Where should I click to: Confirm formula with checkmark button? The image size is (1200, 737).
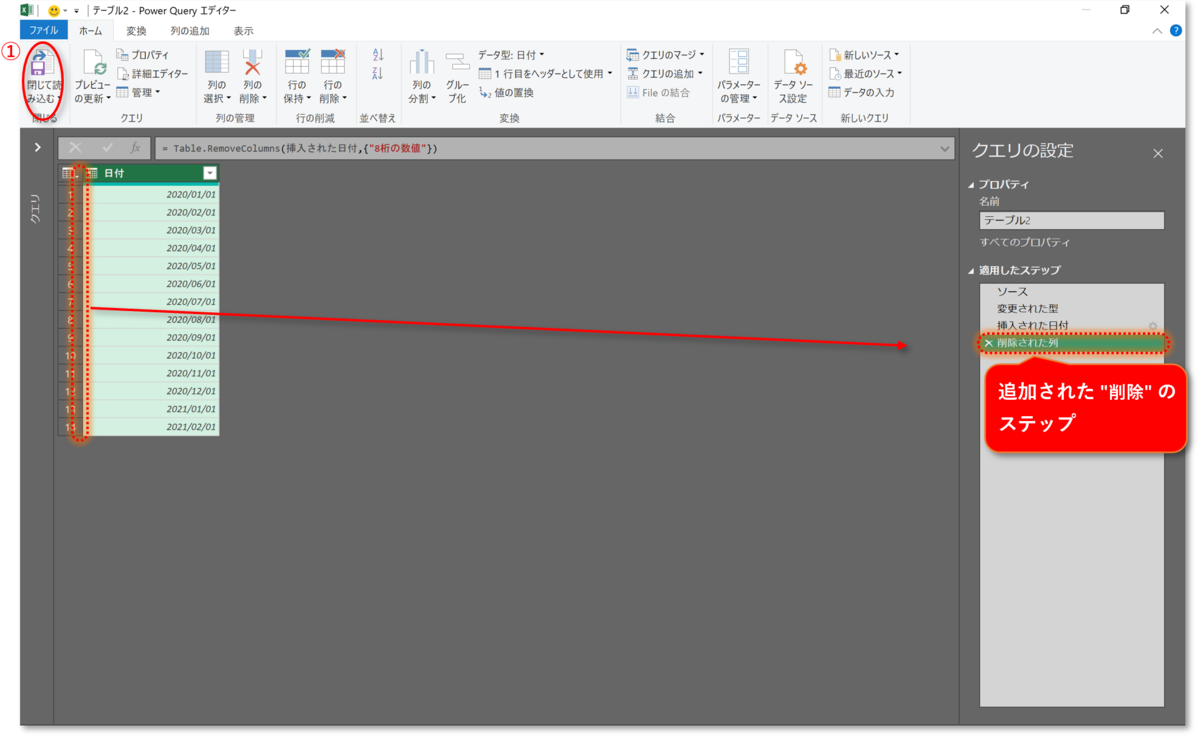pyautogui.click(x=107, y=148)
